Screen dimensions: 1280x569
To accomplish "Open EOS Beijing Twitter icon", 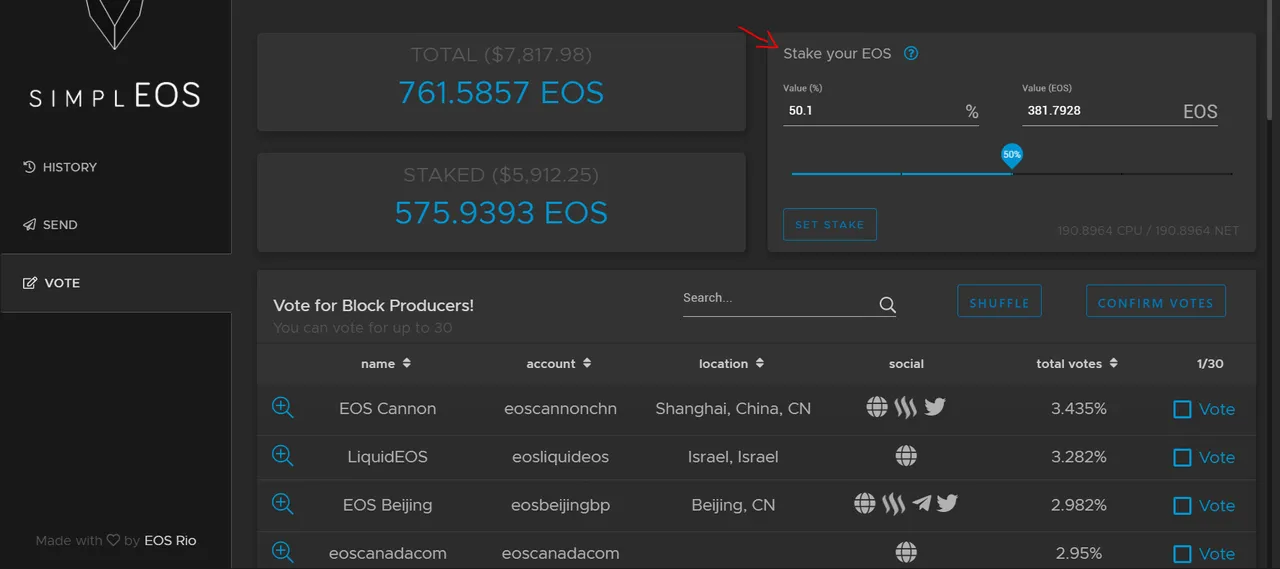I will point(947,503).
